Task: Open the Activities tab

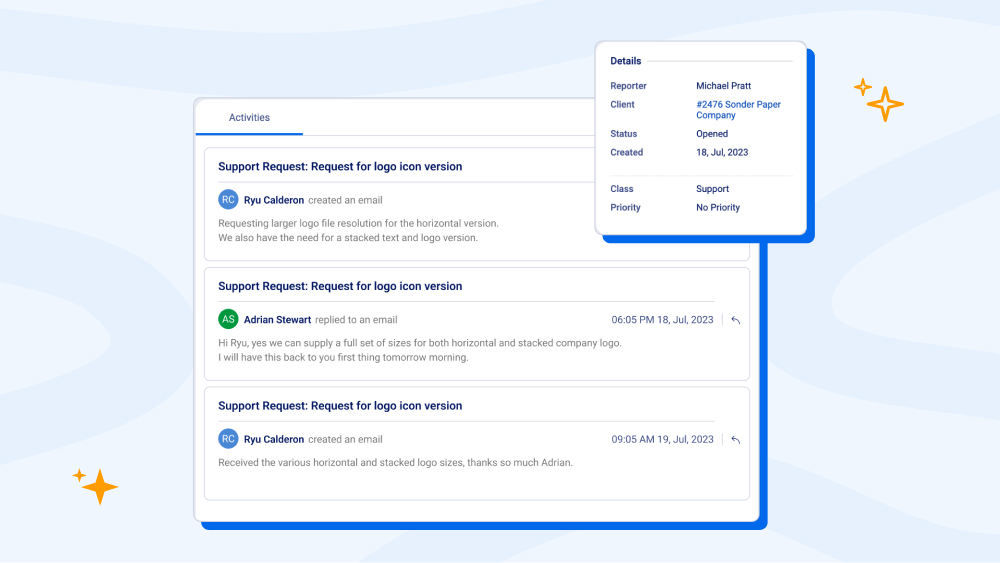Action: (249, 117)
